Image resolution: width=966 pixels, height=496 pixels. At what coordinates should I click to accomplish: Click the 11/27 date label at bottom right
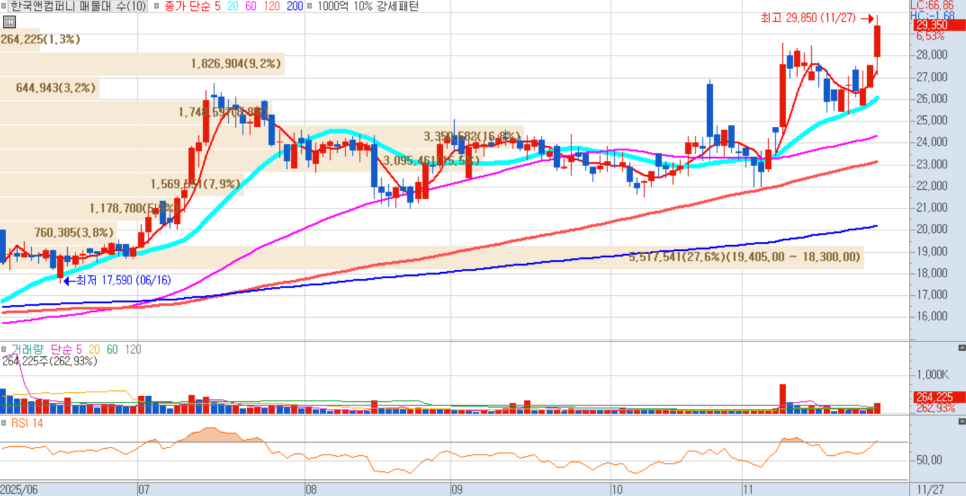click(x=930, y=489)
